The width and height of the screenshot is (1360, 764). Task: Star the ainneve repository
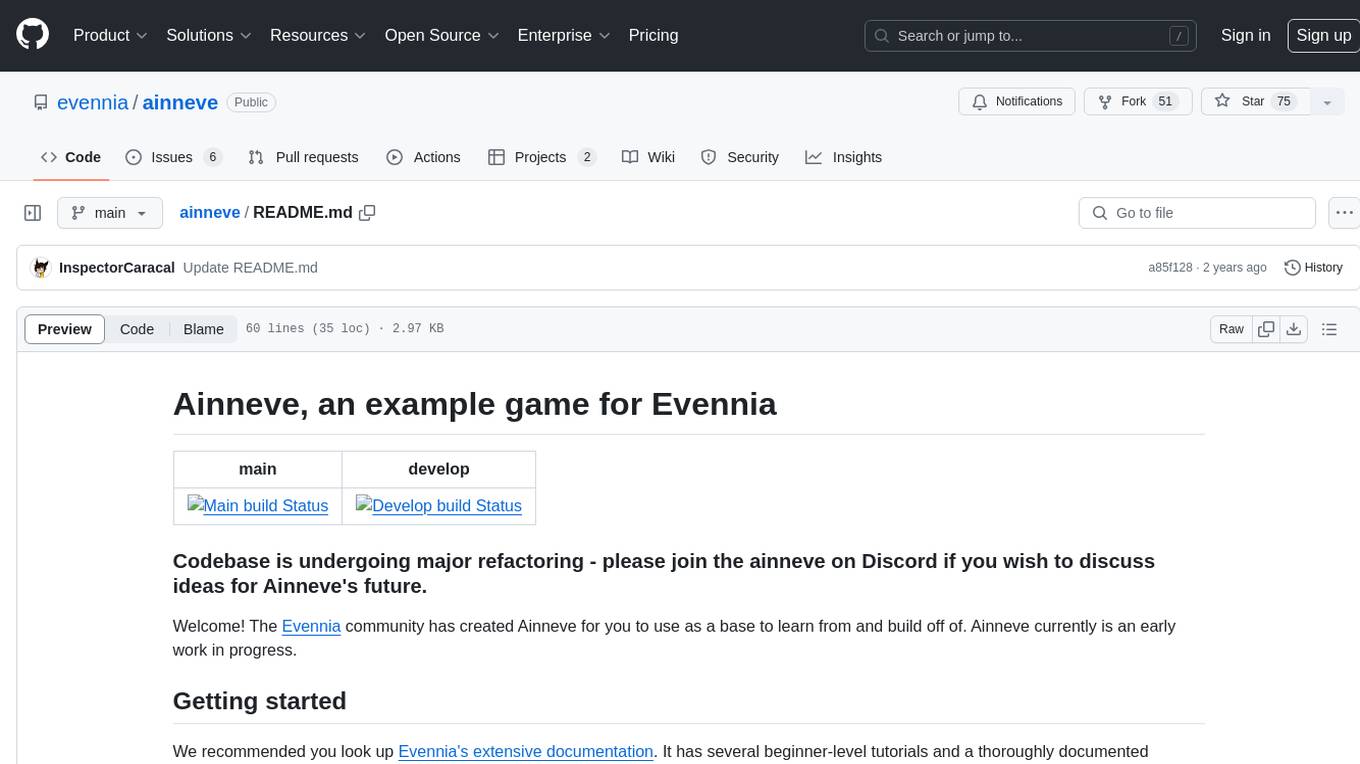coord(1254,102)
